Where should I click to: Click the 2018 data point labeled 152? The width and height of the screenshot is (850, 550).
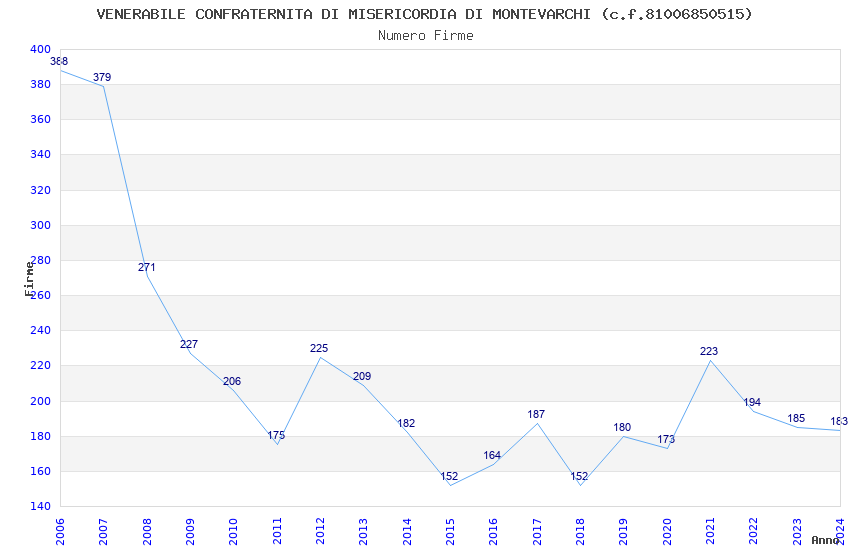(580, 485)
